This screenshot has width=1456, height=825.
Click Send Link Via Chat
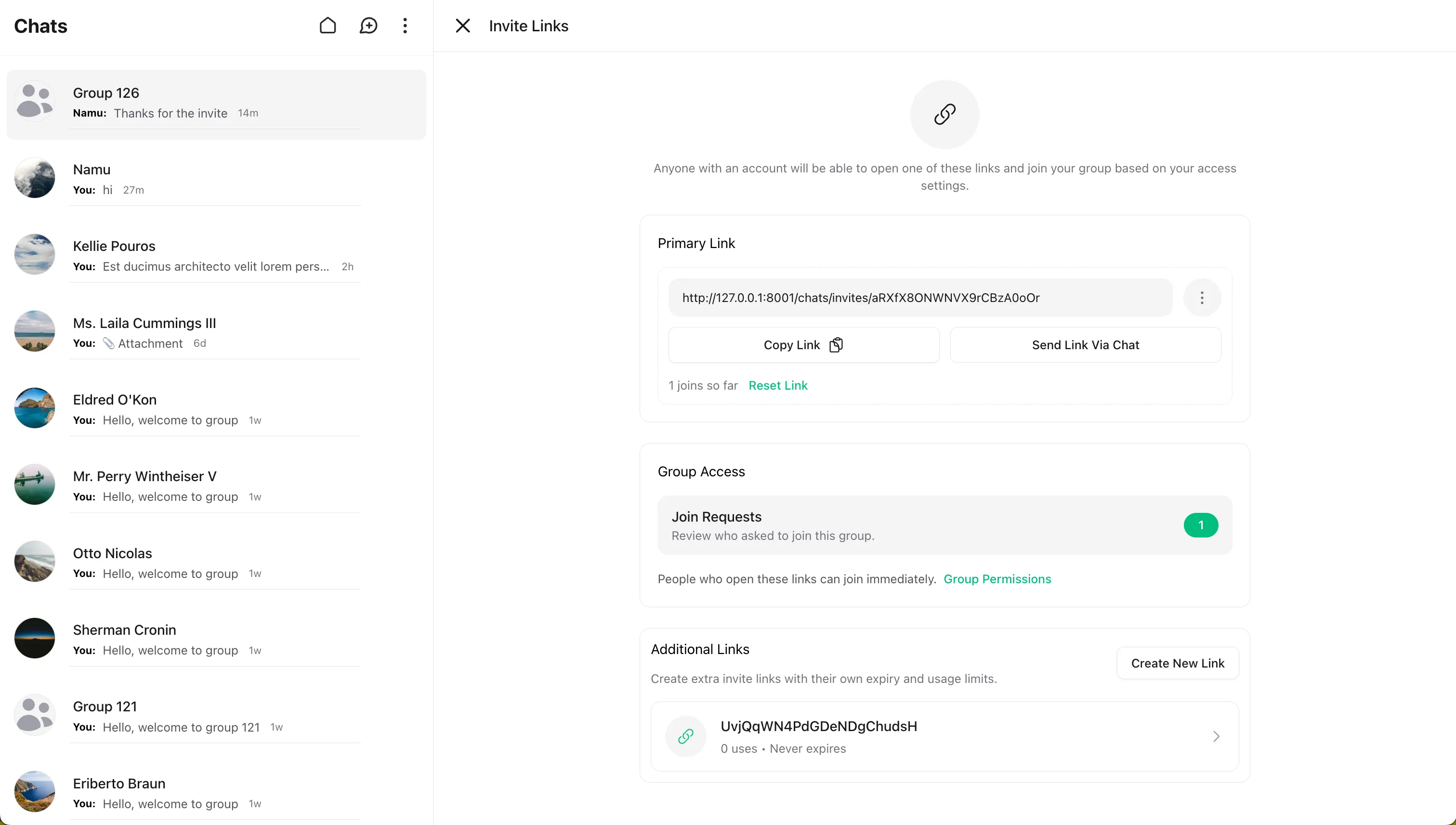pyautogui.click(x=1085, y=344)
